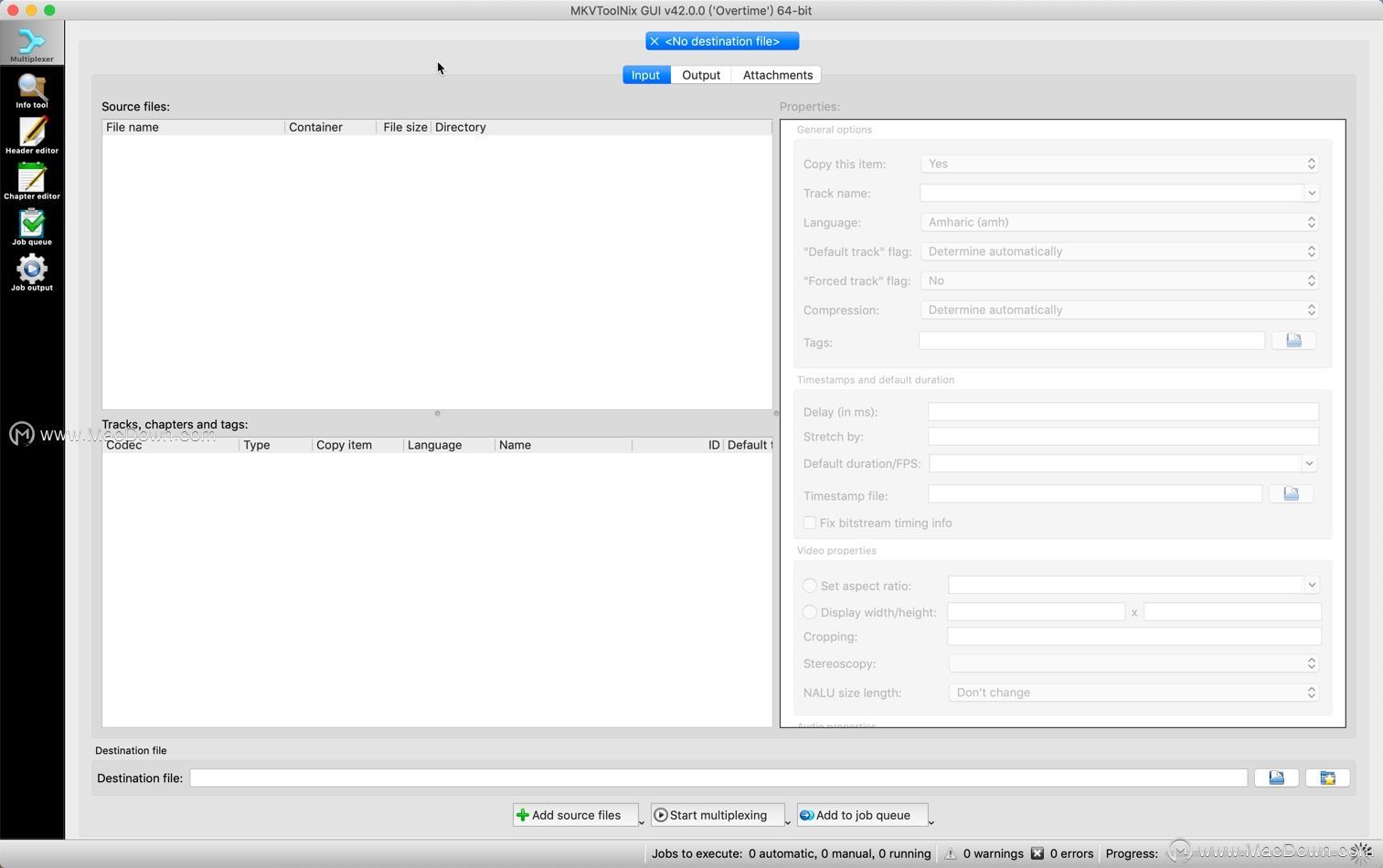Open the Chapter editor
The height and width of the screenshot is (868, 1383).
point(32,182)
